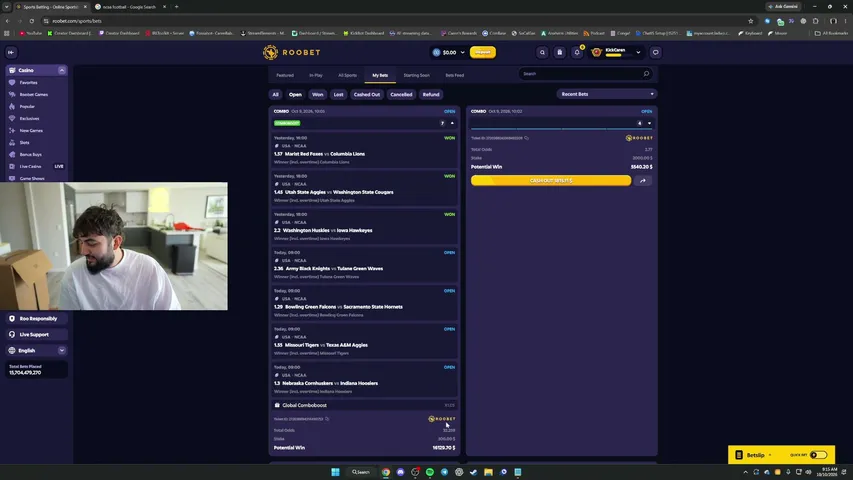This screenshot has width=853, height=480.
Task: Filter bets by Open
Action: point(295,95)
